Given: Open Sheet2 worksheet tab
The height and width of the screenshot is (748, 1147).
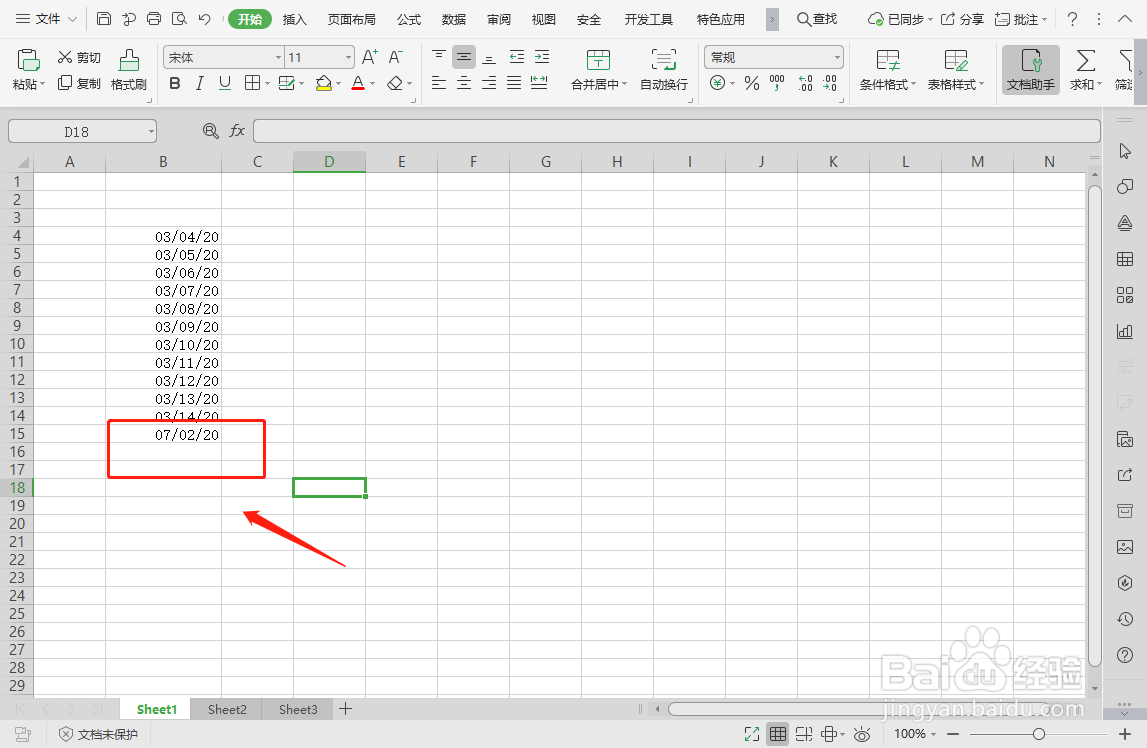Looking at the screenshot, I should [x=227, y=709].
